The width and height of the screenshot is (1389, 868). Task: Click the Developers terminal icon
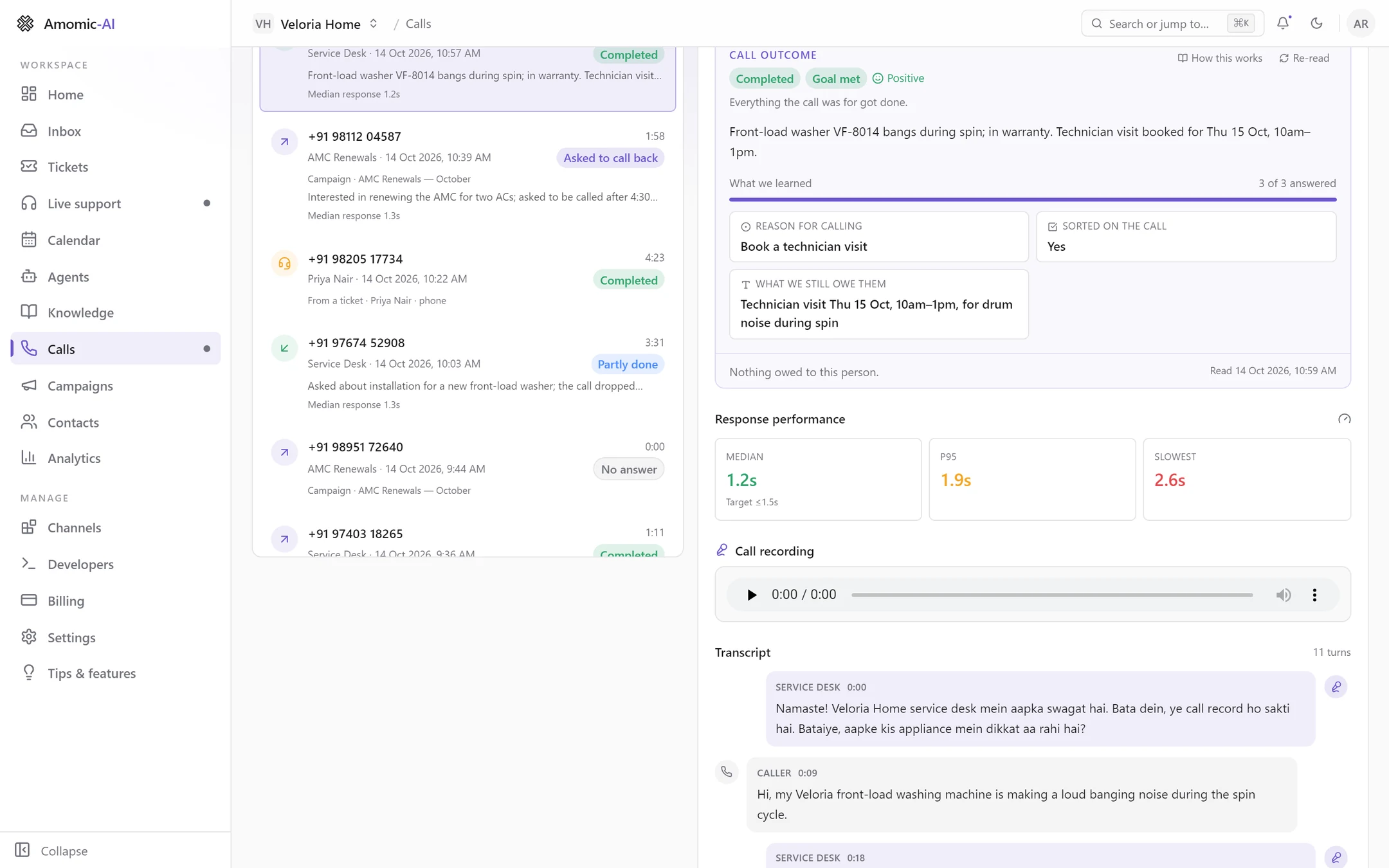29,564
